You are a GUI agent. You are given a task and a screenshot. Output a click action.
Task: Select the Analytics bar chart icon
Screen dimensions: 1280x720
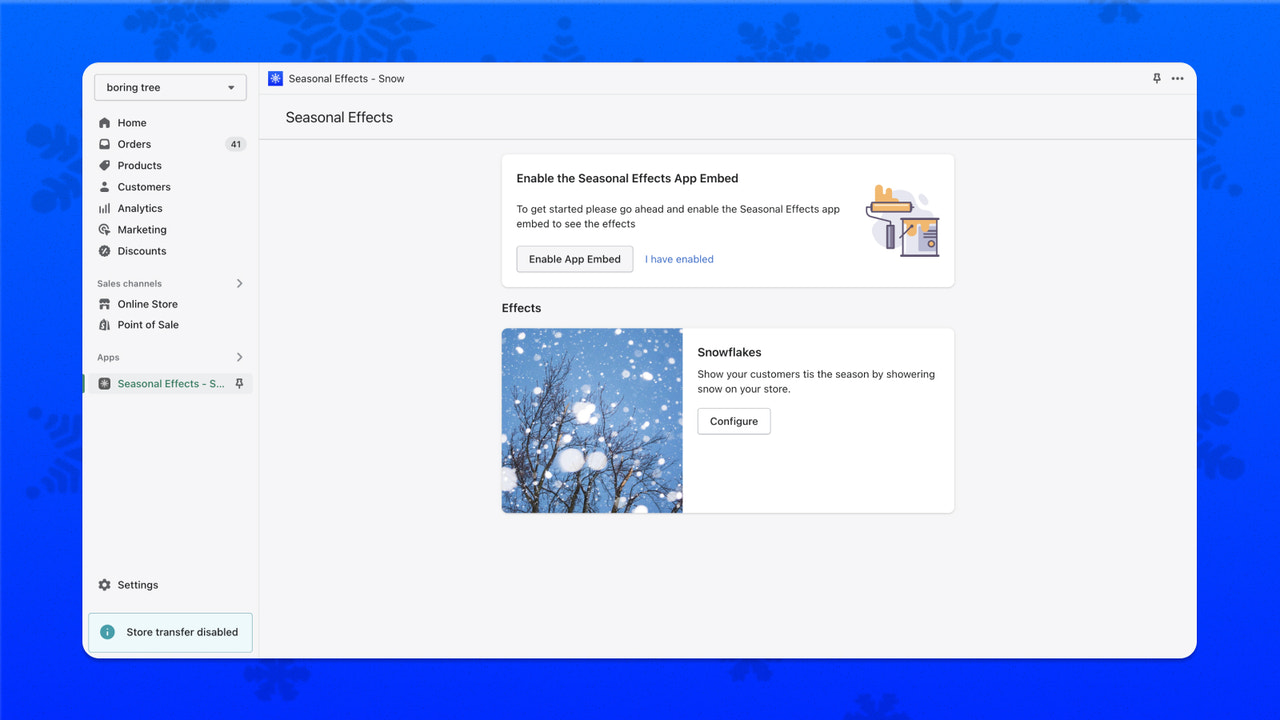[105, 208]
